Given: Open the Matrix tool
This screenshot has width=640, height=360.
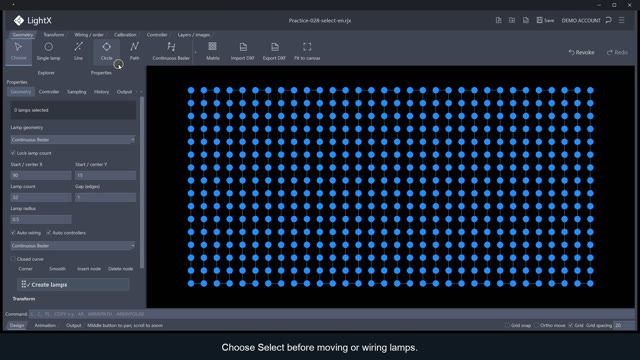Looking at the screenshot, I should pos(213,51).
